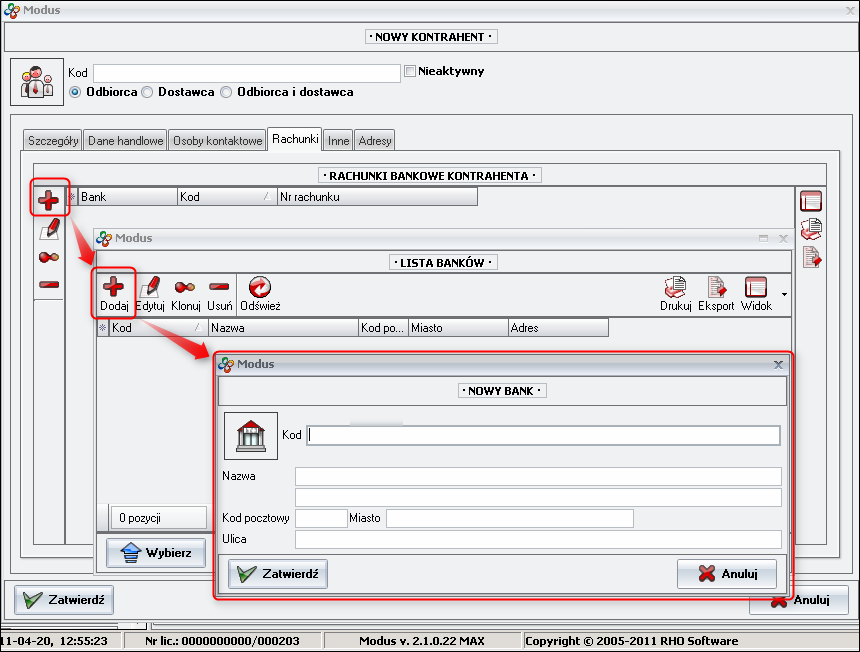
Task: Click Klonuj icon in bank list toolbar
Action: 186,288
